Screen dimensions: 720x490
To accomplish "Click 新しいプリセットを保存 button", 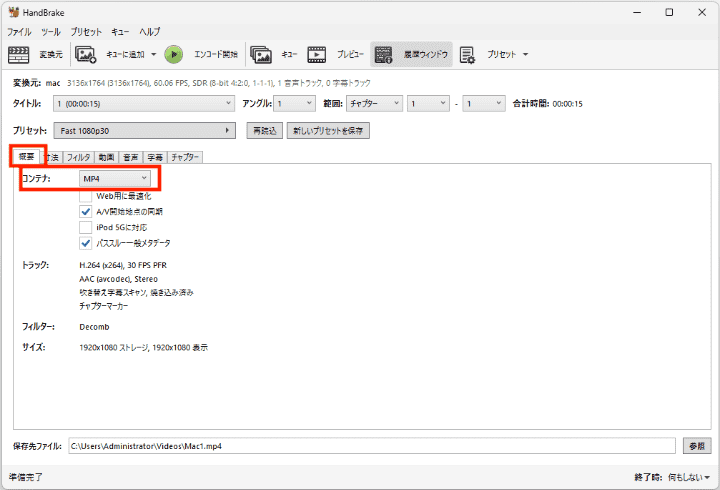I will (328, 131).
